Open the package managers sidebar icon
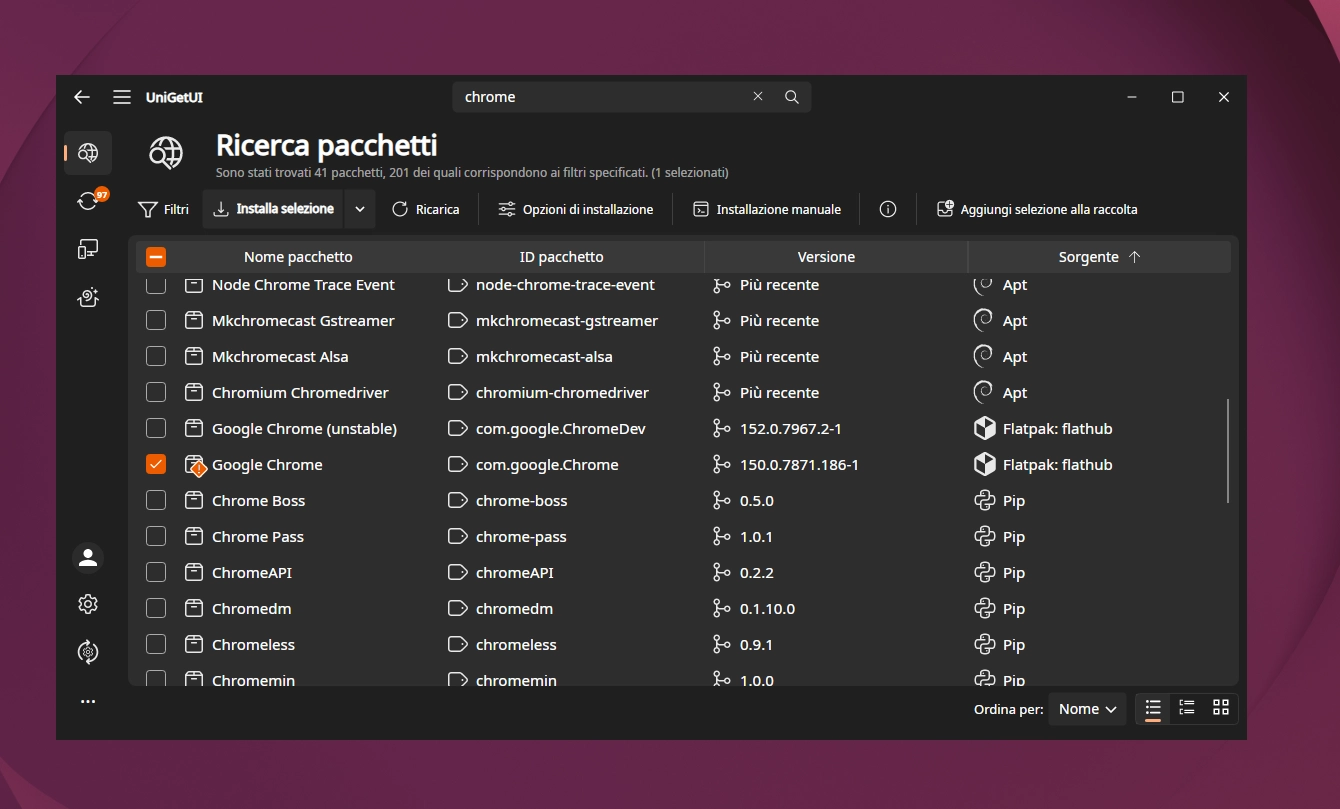This screenshot has width=1340, height=809. (x=88, y=652)
